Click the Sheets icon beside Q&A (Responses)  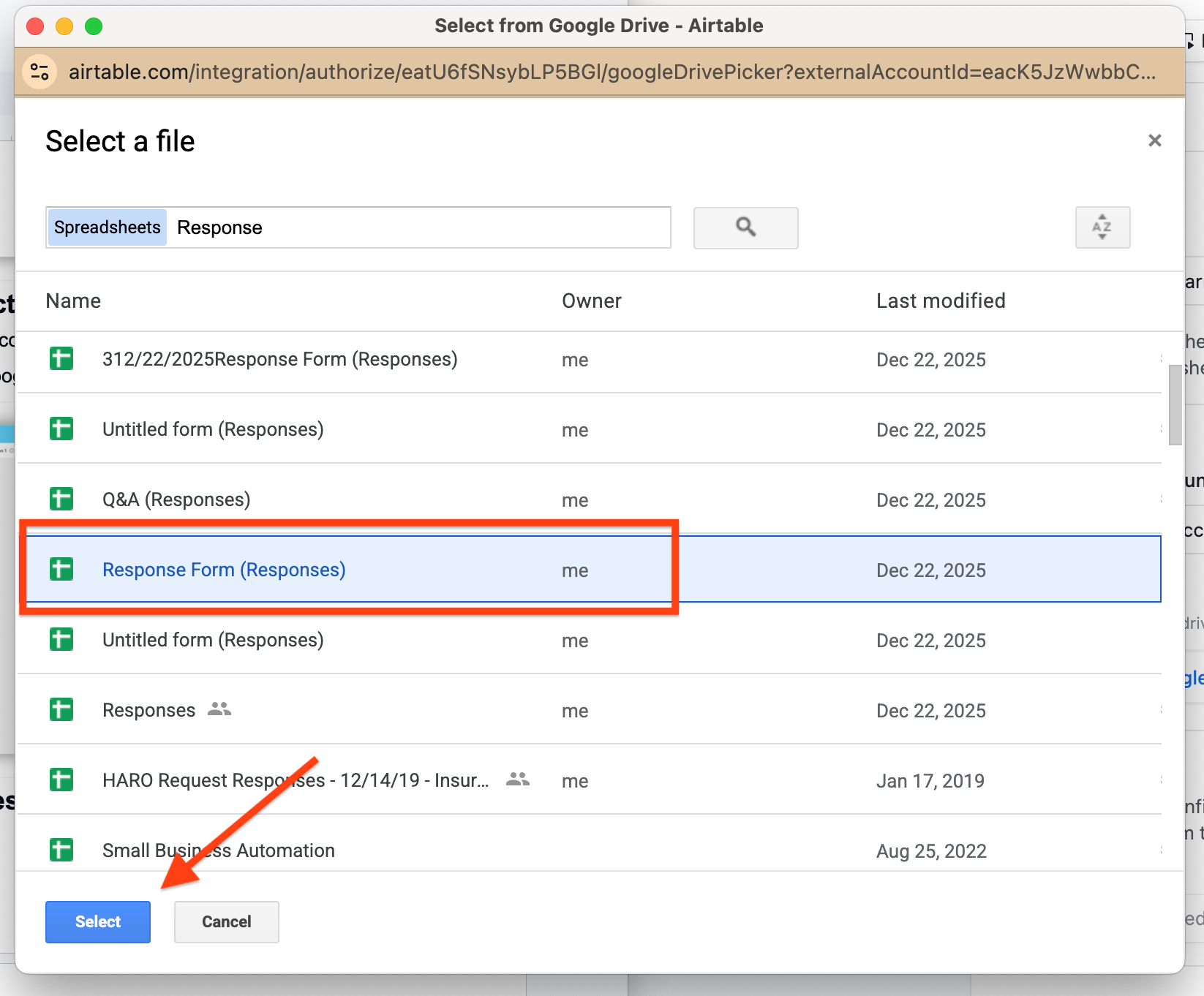point(61,499)
